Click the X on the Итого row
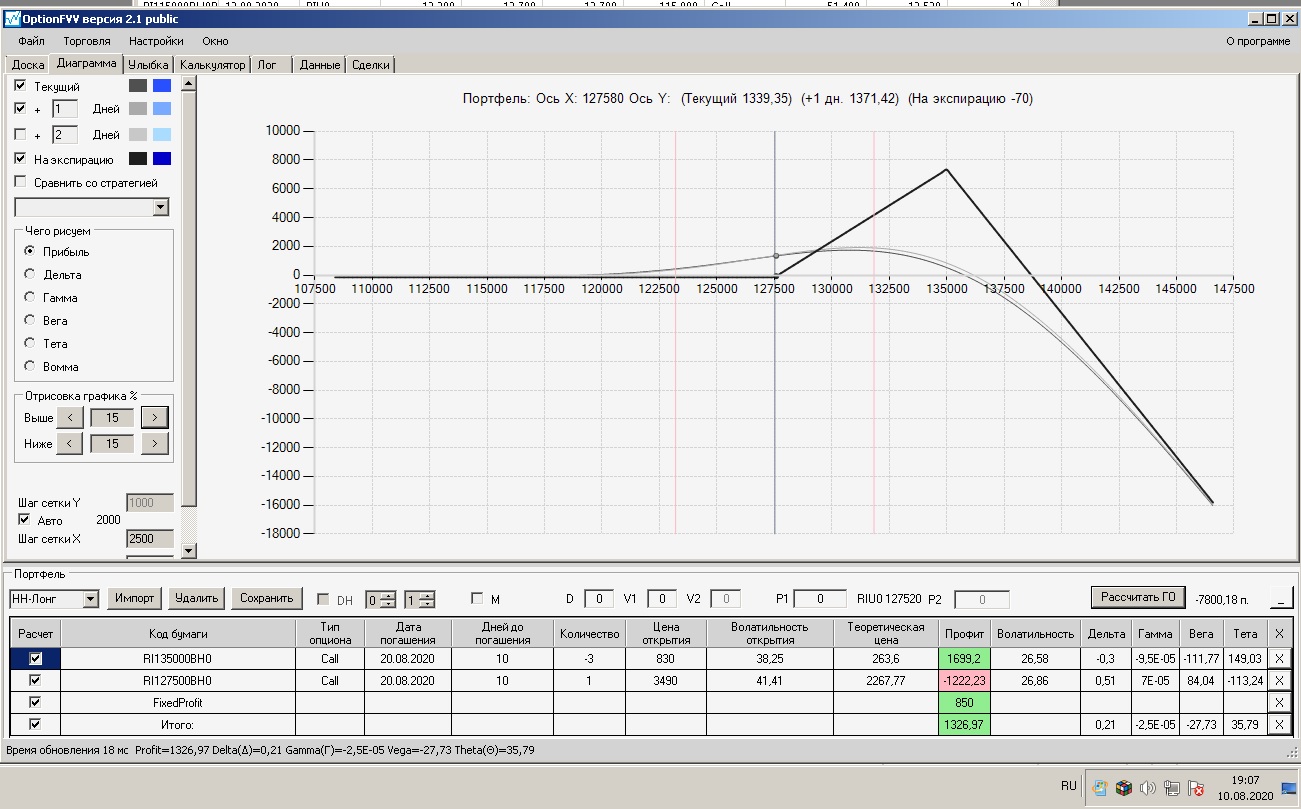The image size is (1301, 809). (1279, 724)
